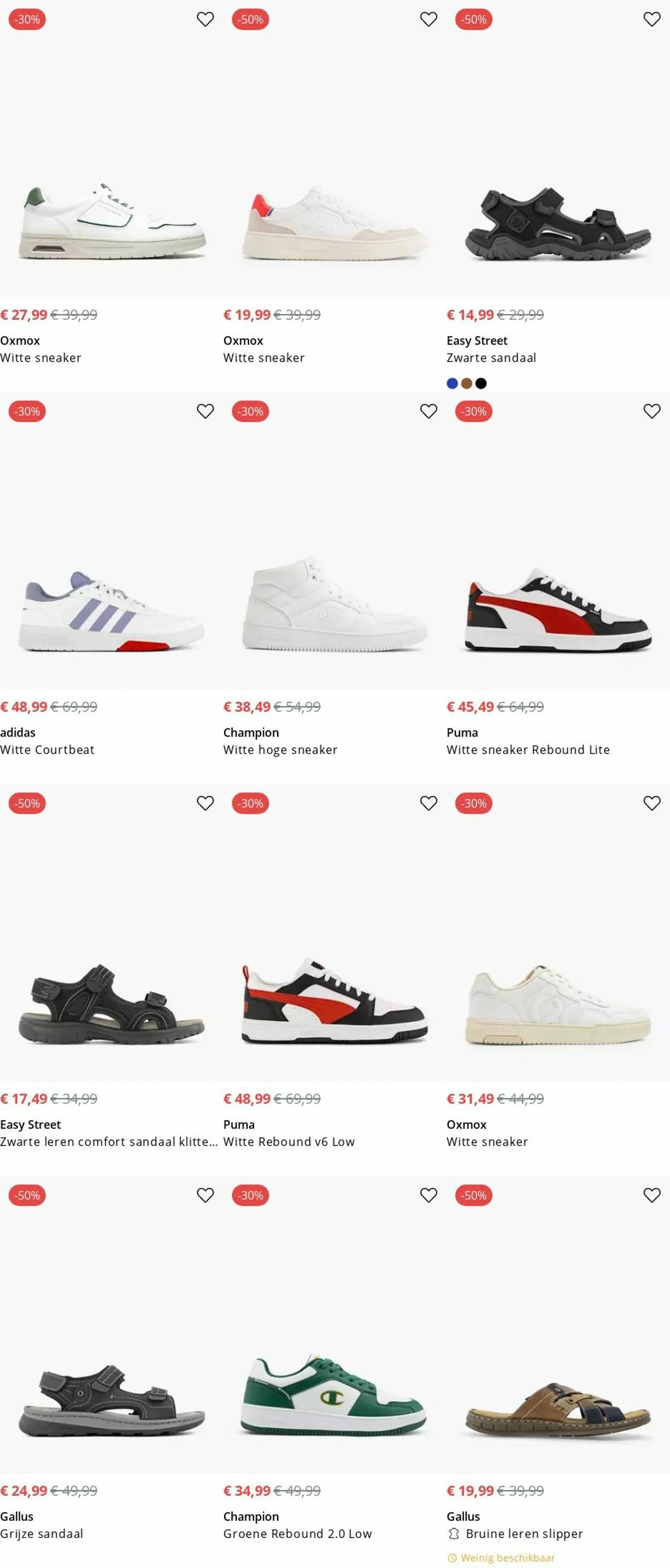Add the Easy Street Zwarte sandaal to wishlist
670x1568 pixels.
pyautogui.click(x=652, y=19)
